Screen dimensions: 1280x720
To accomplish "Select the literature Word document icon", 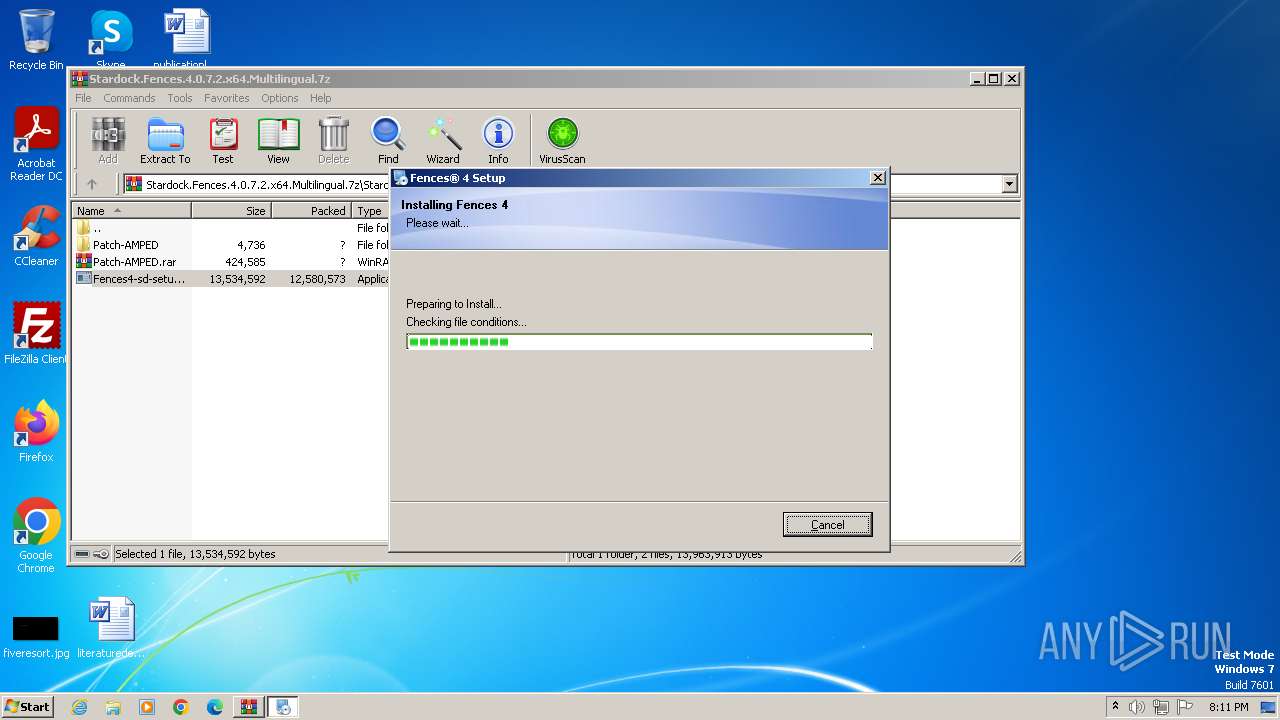I will click(111, 628).
